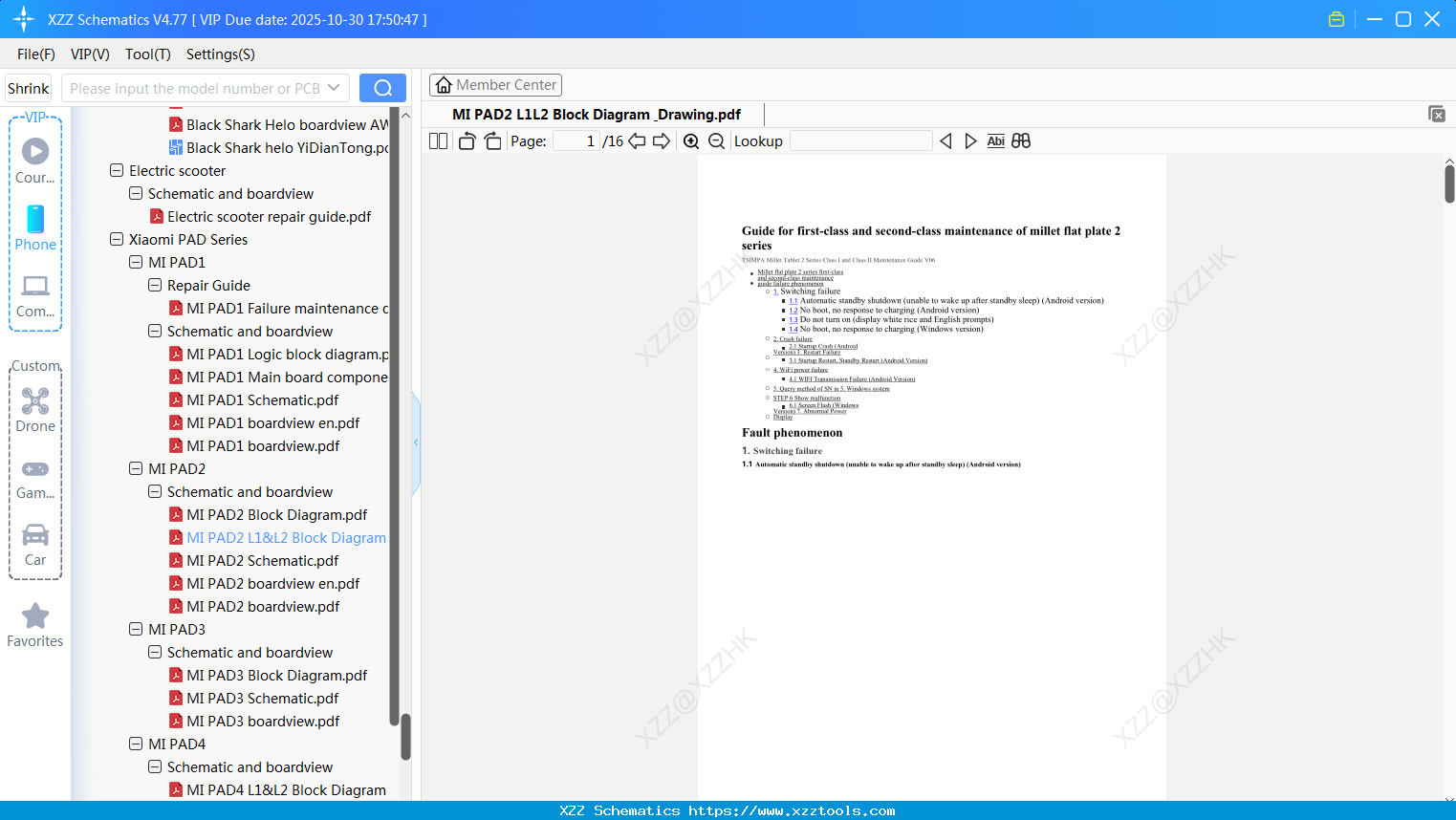
Task: Open the Game console sidebar category
Action: click(35, 478)
